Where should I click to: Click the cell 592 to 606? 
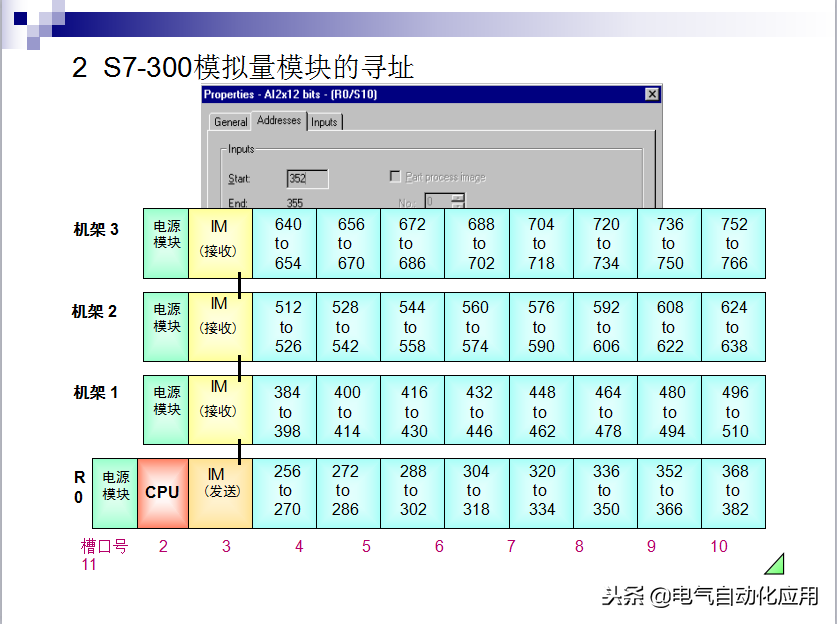pos(606,327)
